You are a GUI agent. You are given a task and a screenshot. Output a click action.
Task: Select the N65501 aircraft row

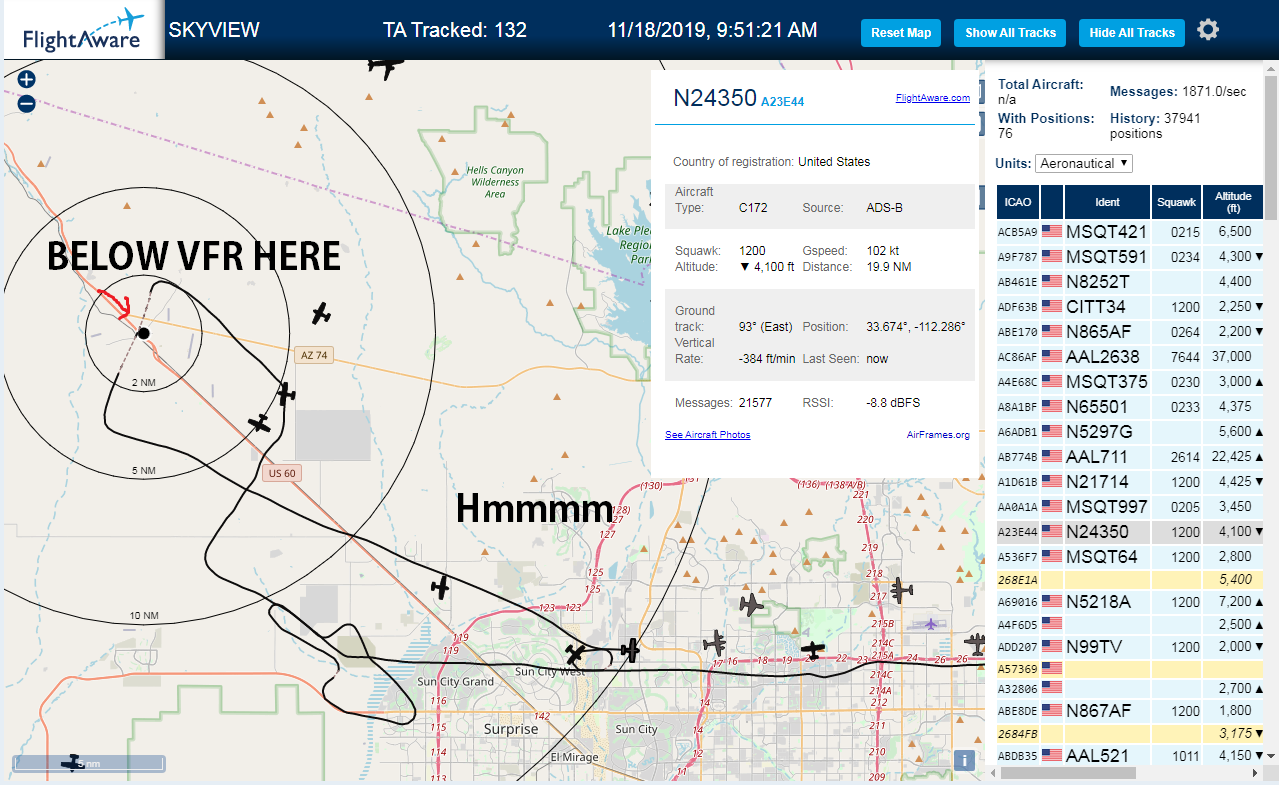coord(1130,407)
